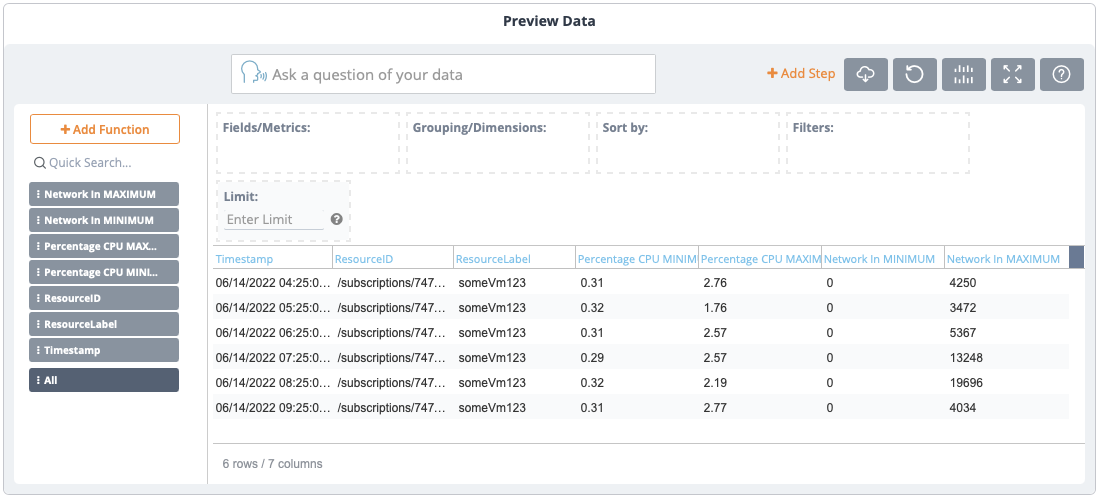Select the ResourceLabel field chip
The image size is (1100, 499).
click(105, 324)
